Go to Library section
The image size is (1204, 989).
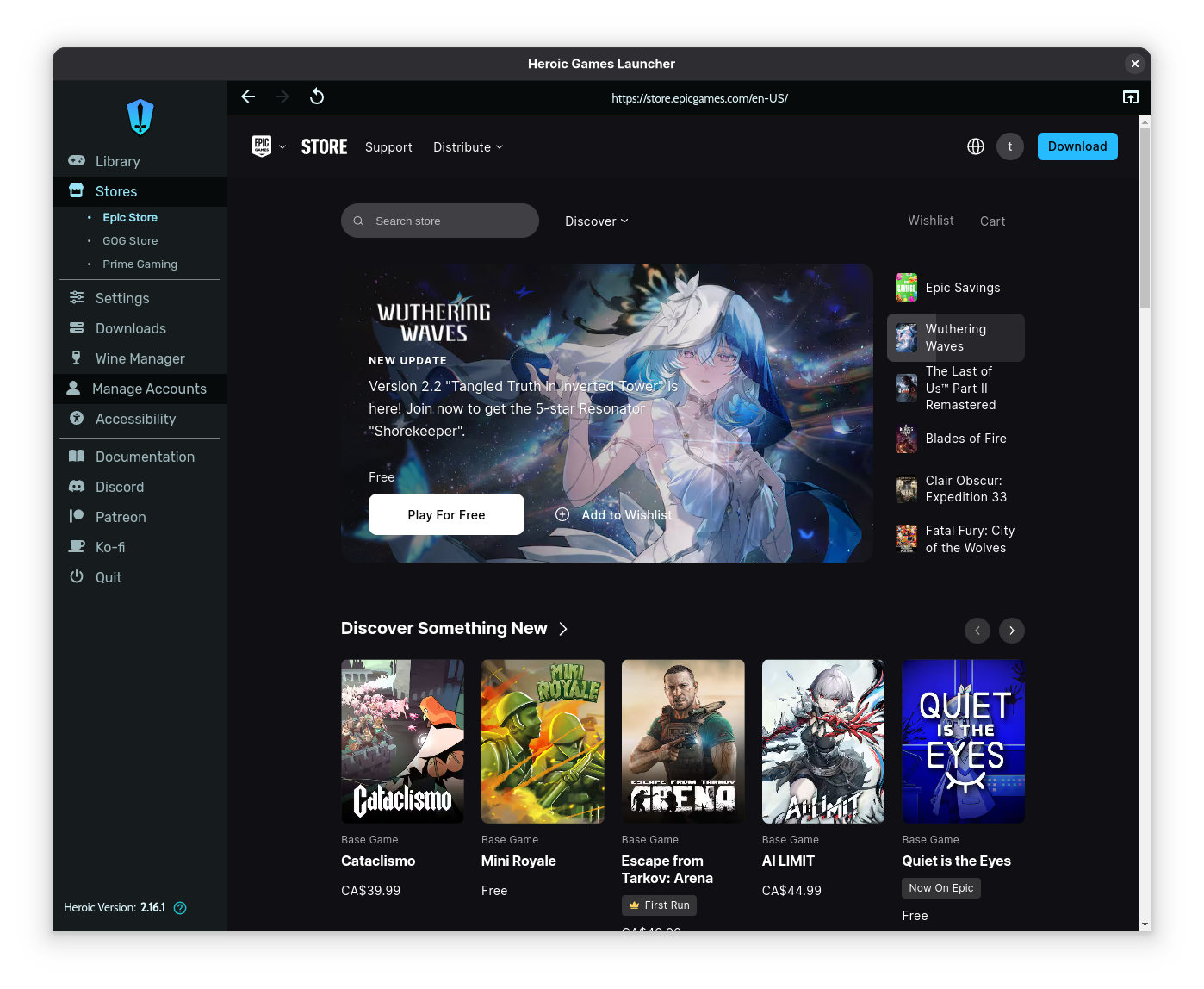117,161
